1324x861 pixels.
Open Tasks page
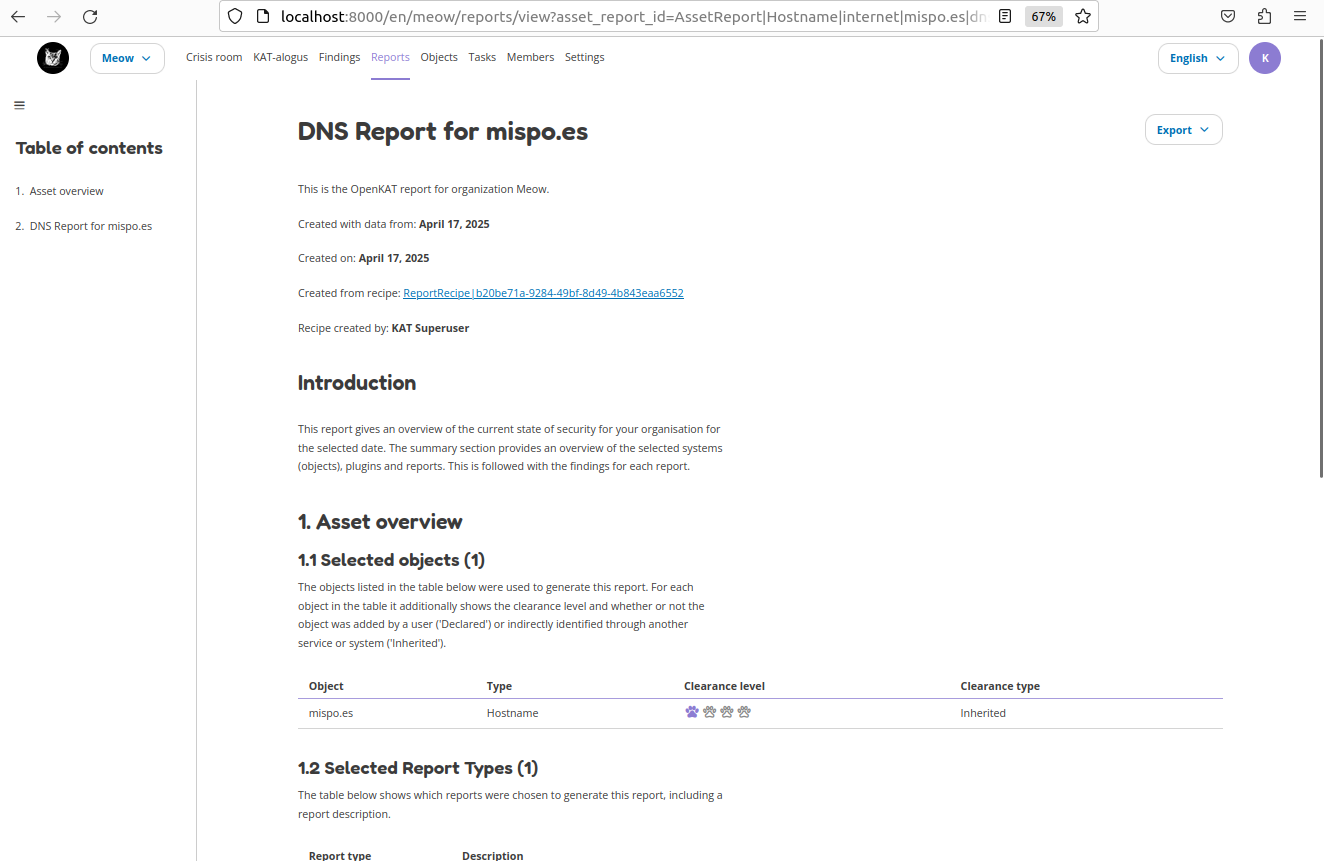482,57
